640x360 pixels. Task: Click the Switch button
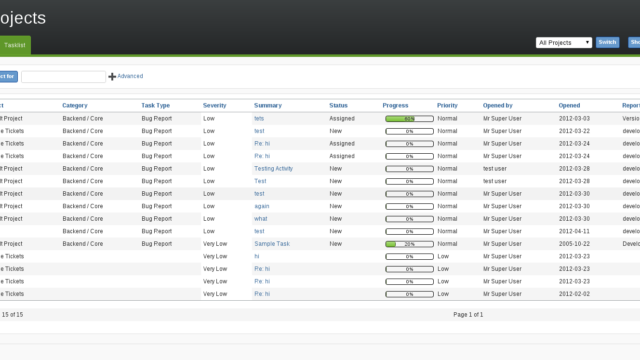607,42
